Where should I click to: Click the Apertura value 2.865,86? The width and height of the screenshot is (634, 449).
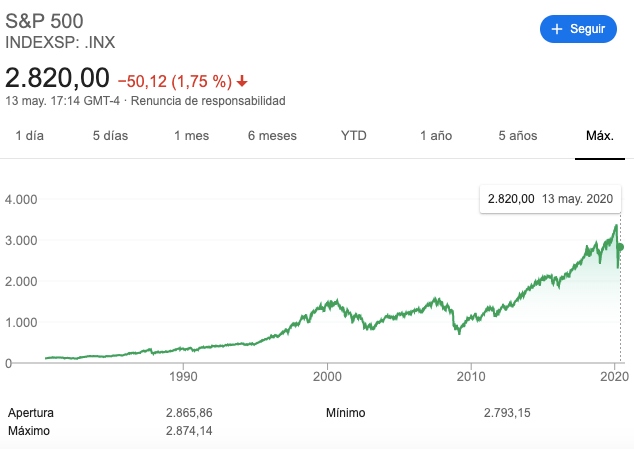pyautogui.click(x=189, y=413)
